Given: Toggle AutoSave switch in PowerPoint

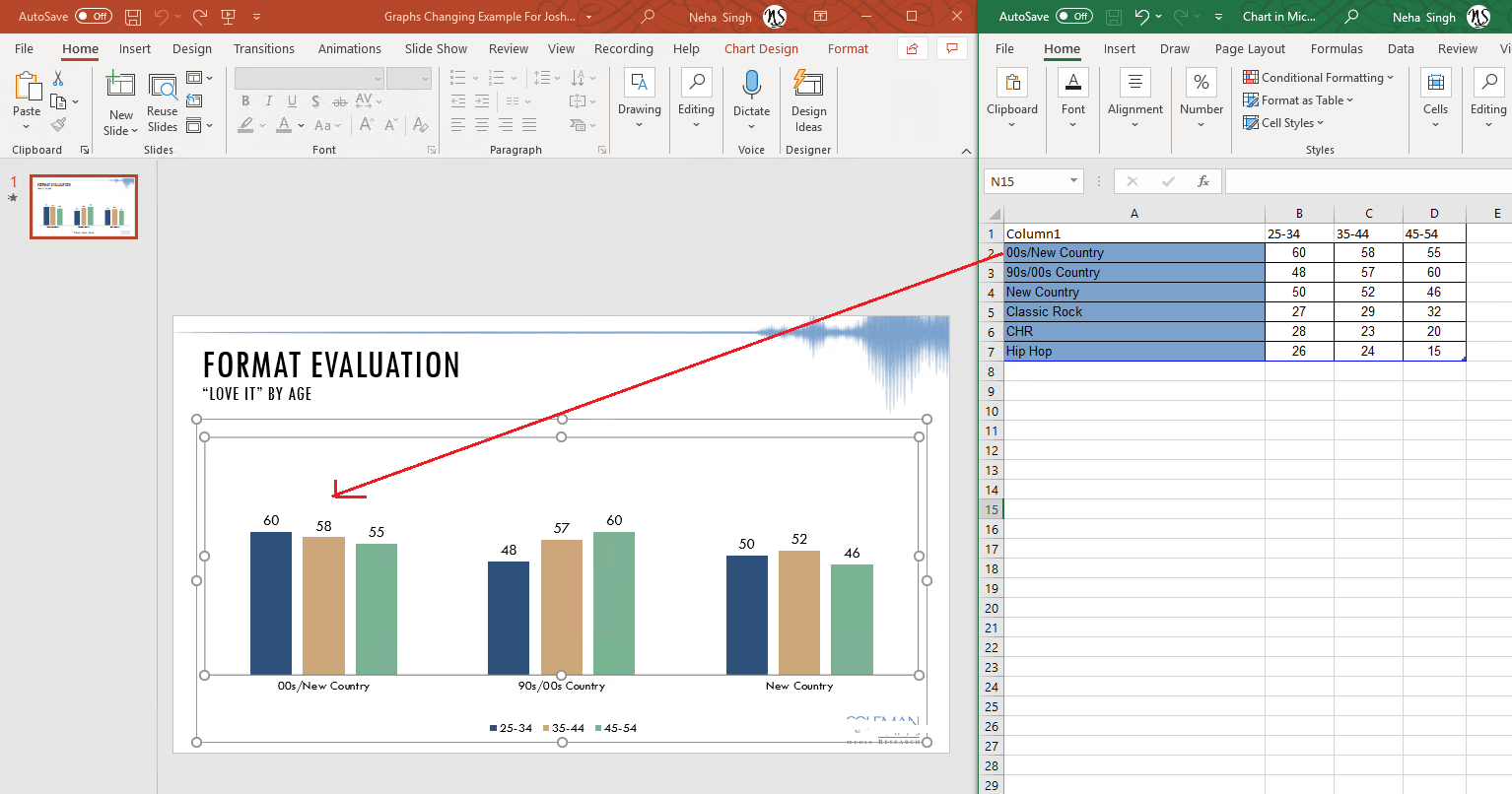Looking at the screenshot, I should point(94,17).
